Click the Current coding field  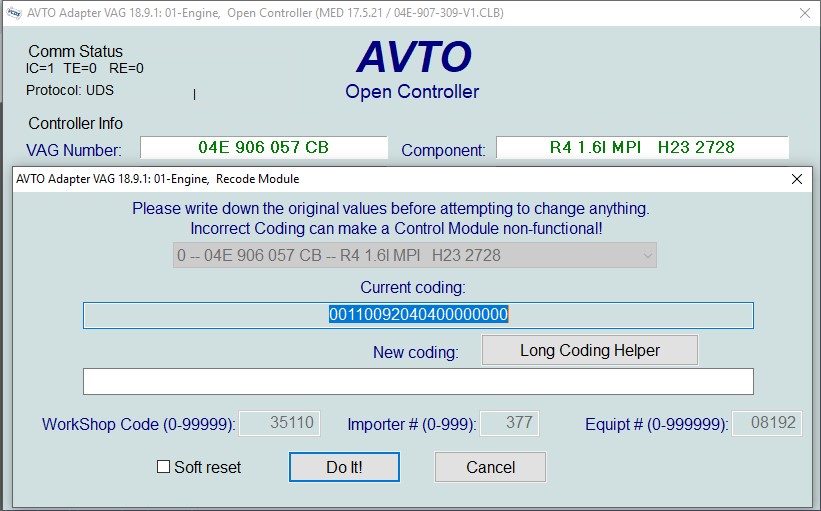pyautogui.click(x=418, y=315)
